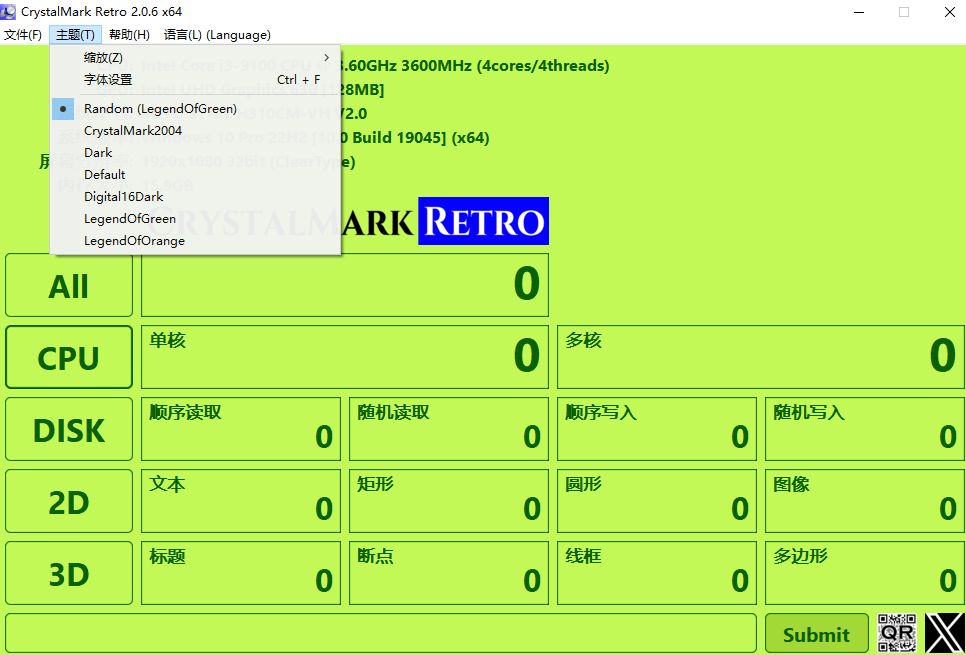
Task: Click the 标题 3D score box
Action: click(x=241, y=574)
